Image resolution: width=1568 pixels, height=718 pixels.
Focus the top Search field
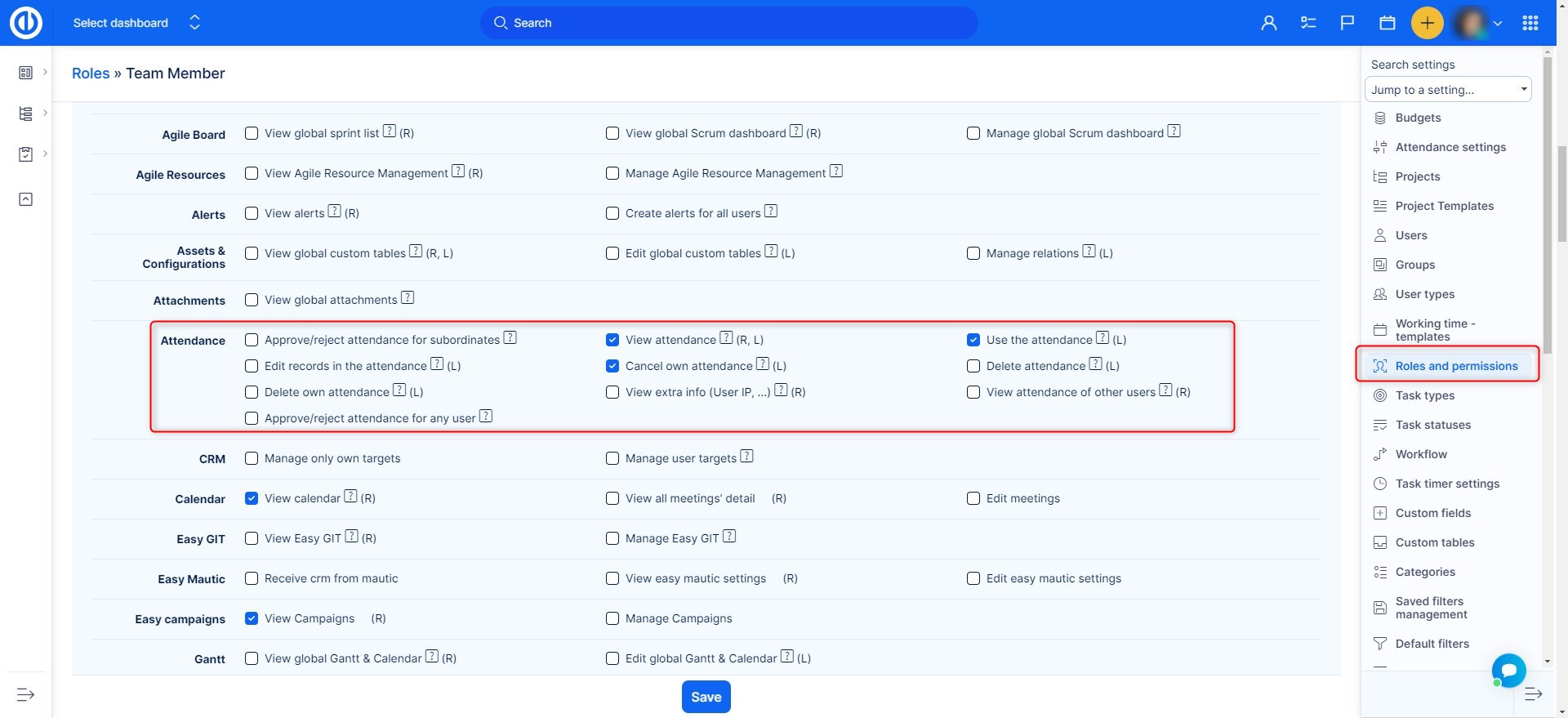tap(728, 23)
